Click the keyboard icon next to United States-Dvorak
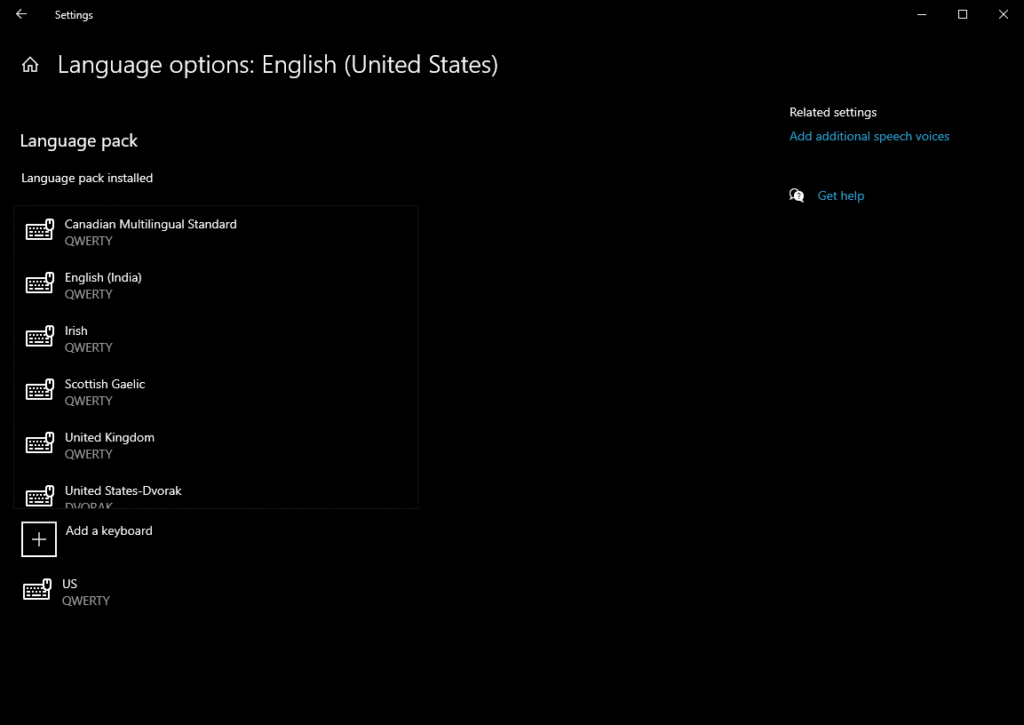The height and width of the screenshot is (725, 1024). point(40,496)
